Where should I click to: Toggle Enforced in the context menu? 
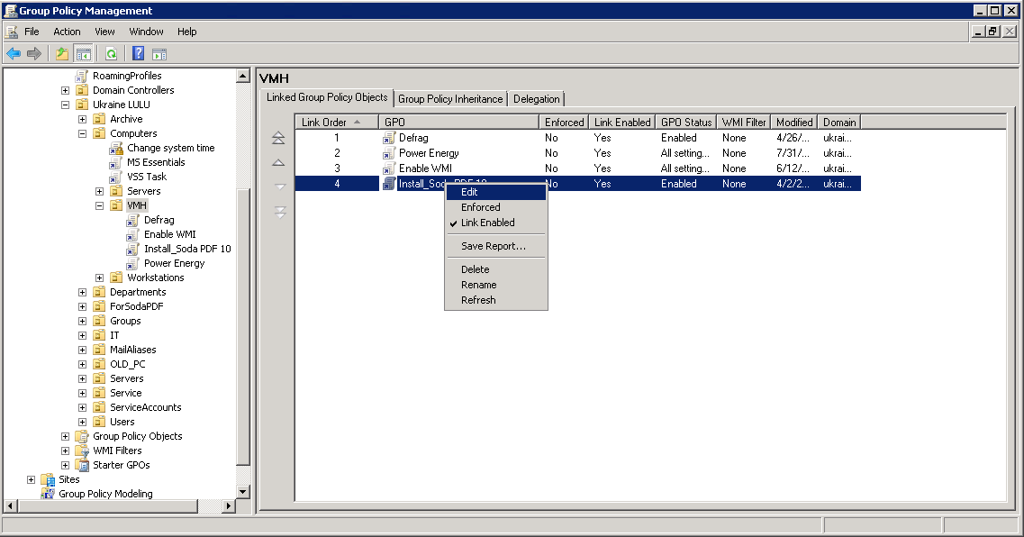tap(480, 207)
